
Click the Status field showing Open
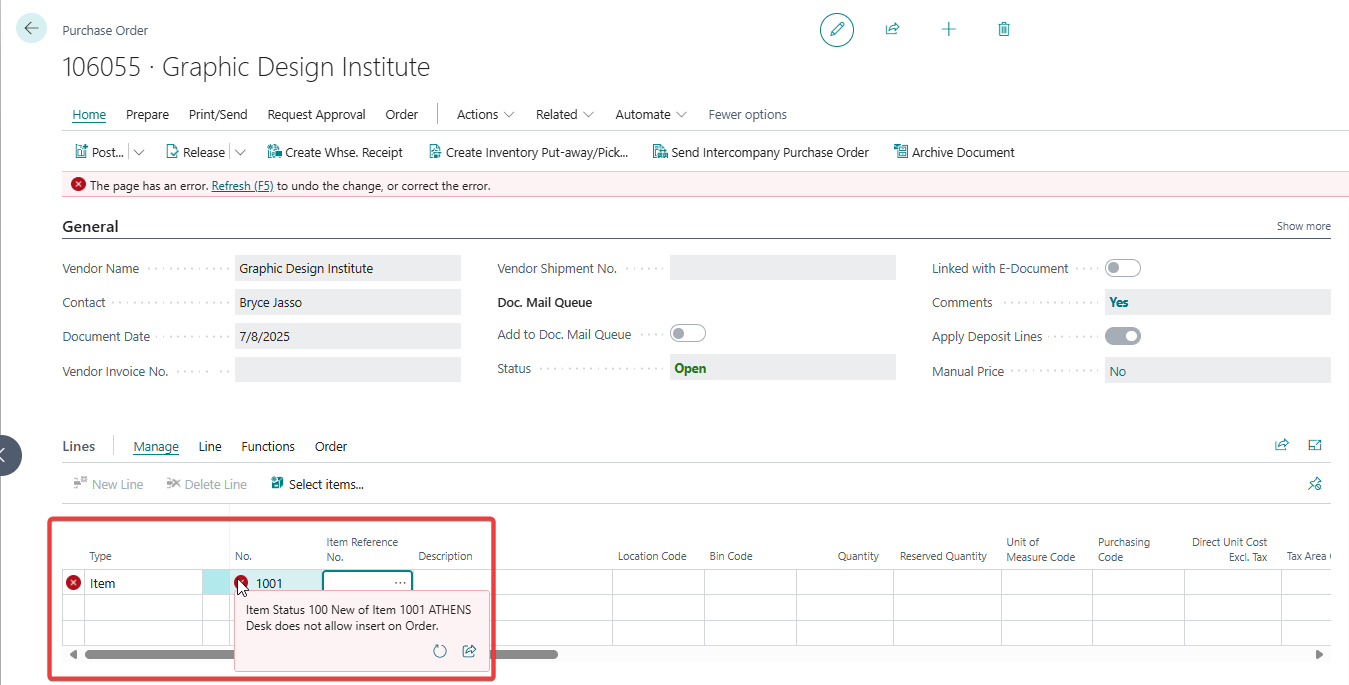tap(783, 368)
